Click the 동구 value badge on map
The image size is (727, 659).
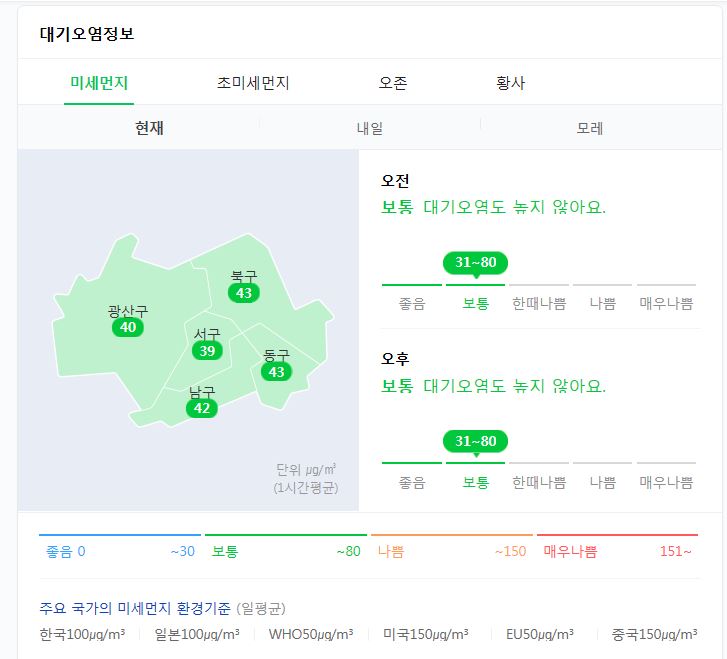tap(276, 372)
